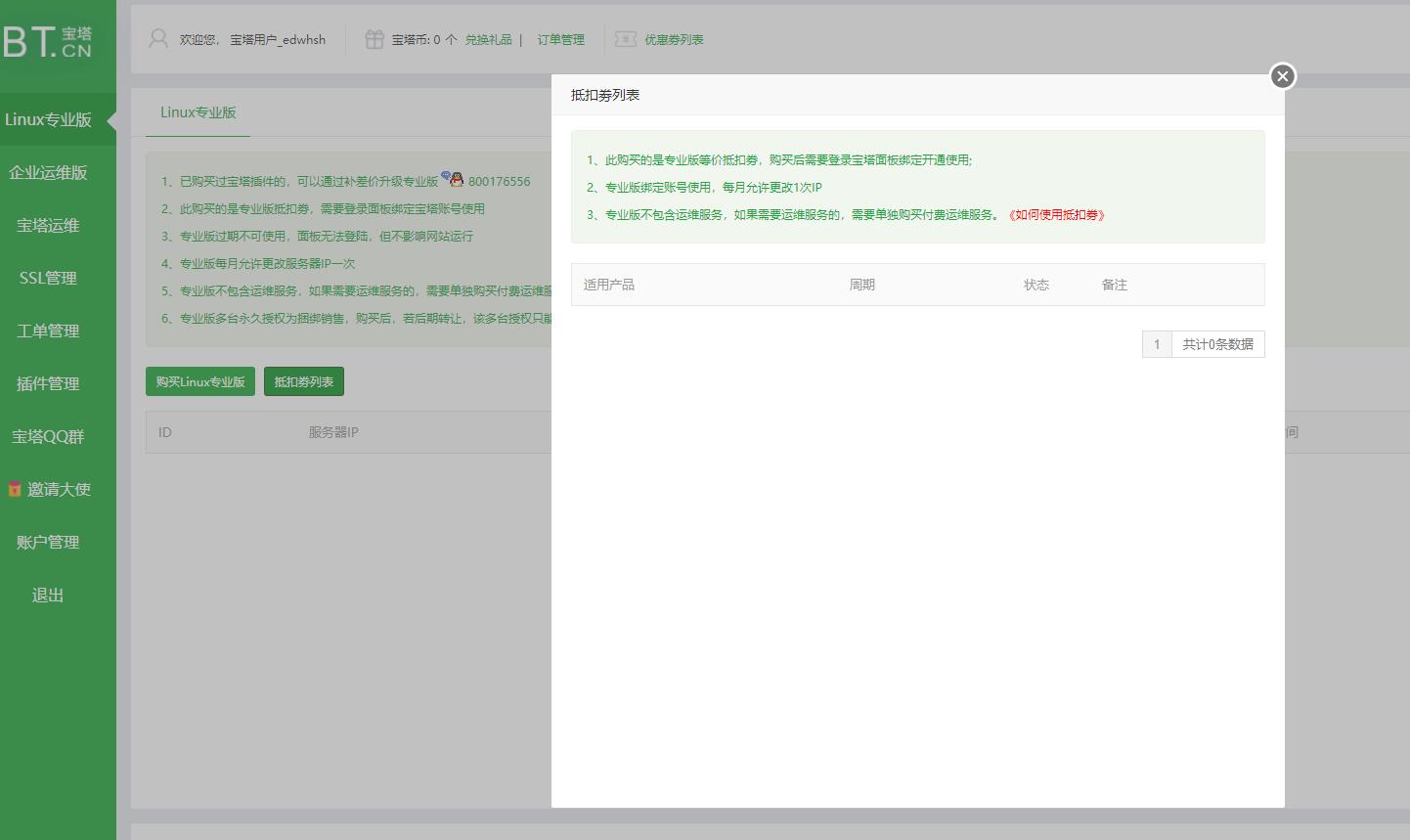
Task: Click background note 3 about 专业版过期不可使用
Action: click(317, 237)
